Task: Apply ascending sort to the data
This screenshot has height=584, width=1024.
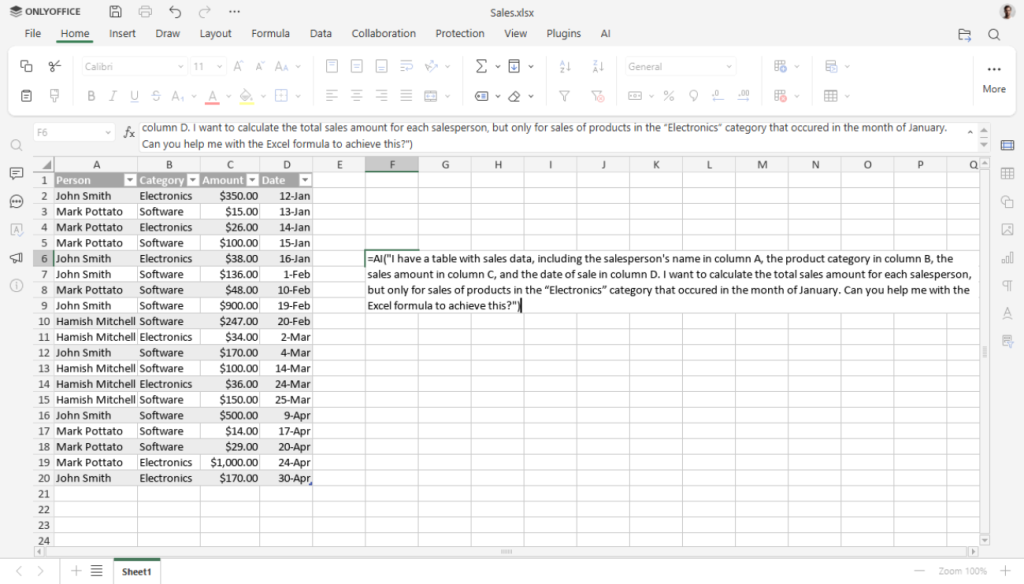Action: point(563,66)
